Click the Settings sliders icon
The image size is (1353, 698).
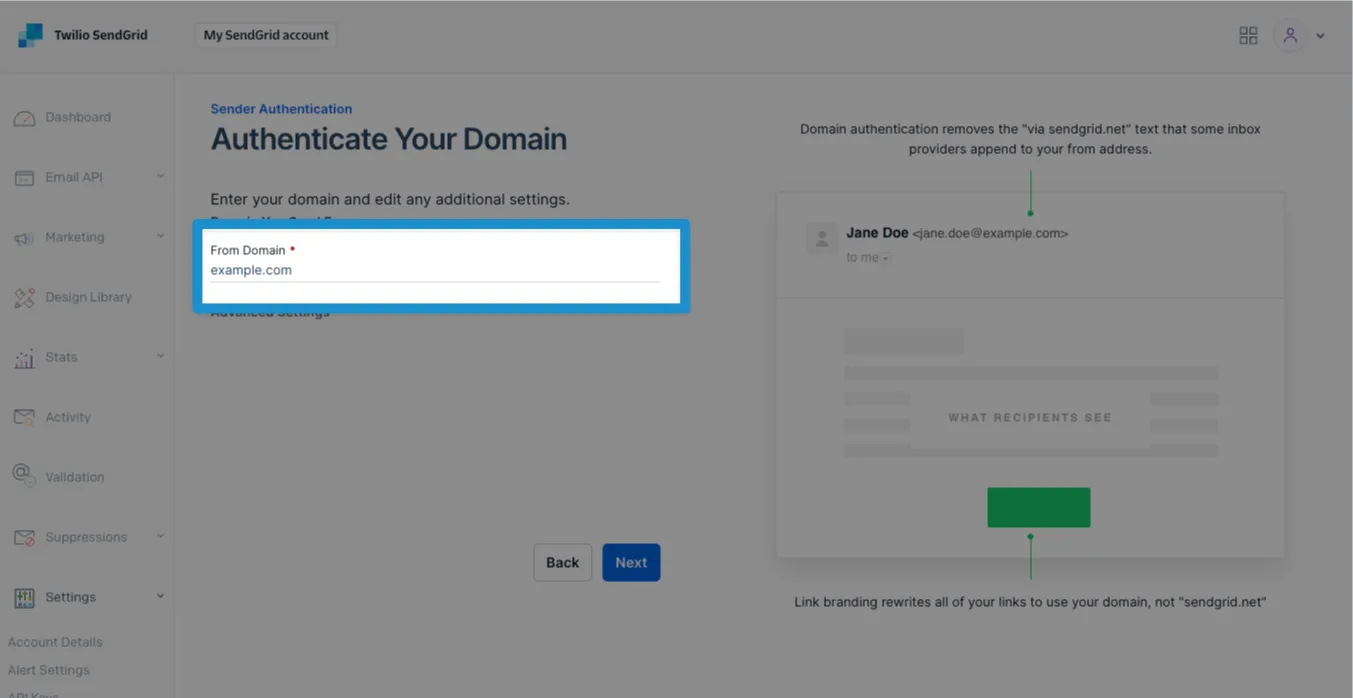coord(24,598)
